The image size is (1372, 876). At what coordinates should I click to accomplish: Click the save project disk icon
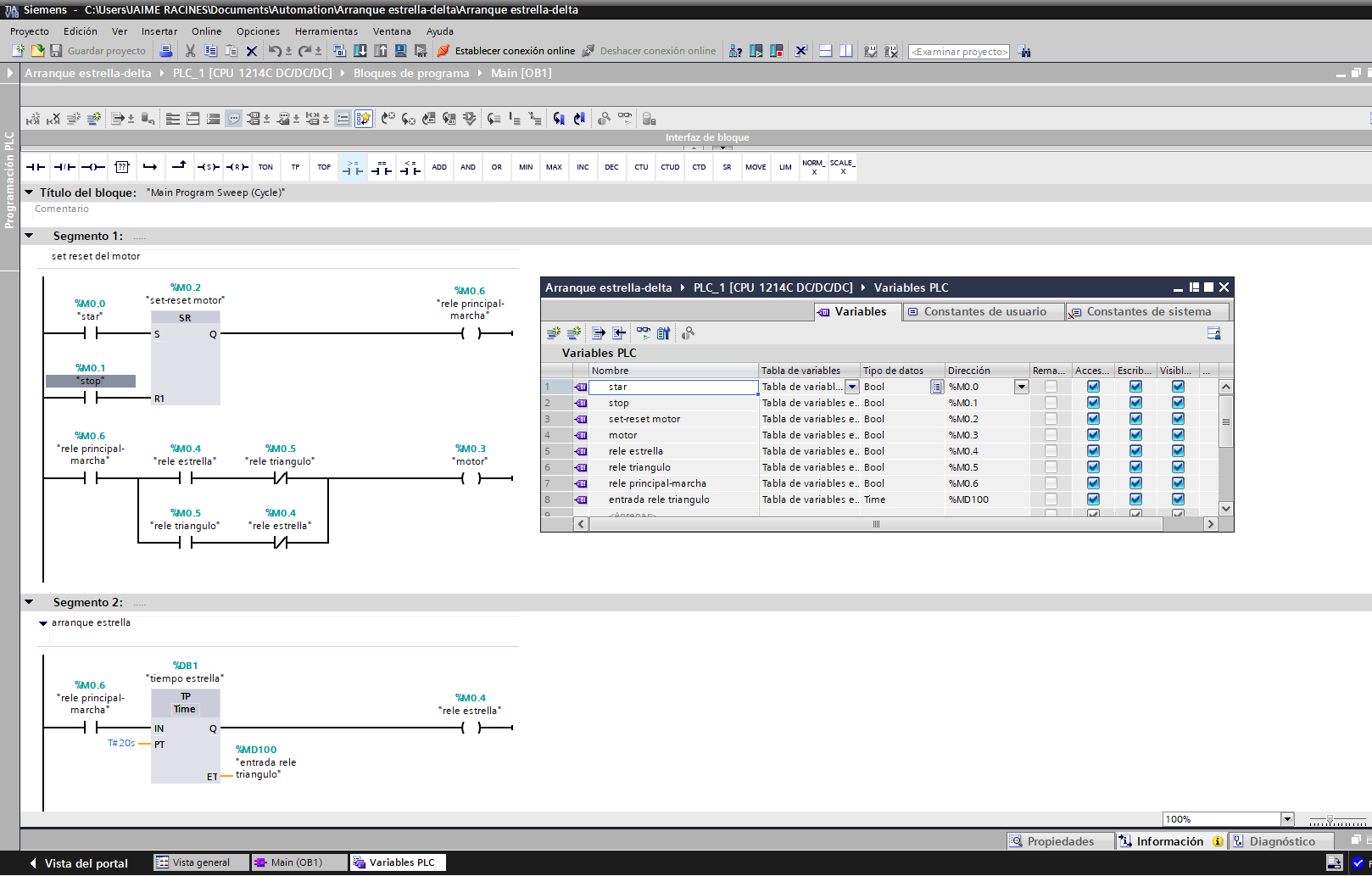click(x=56, y=51)
